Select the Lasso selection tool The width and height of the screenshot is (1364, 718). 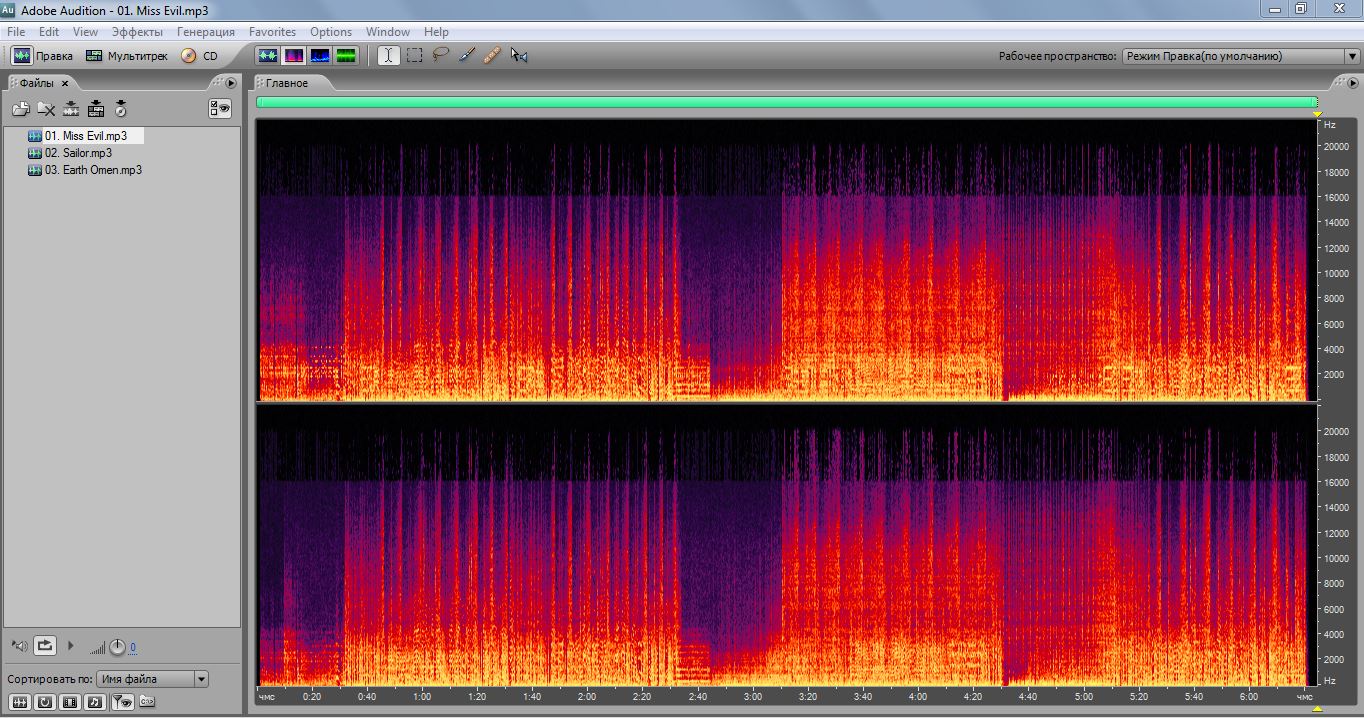[440, 56]
